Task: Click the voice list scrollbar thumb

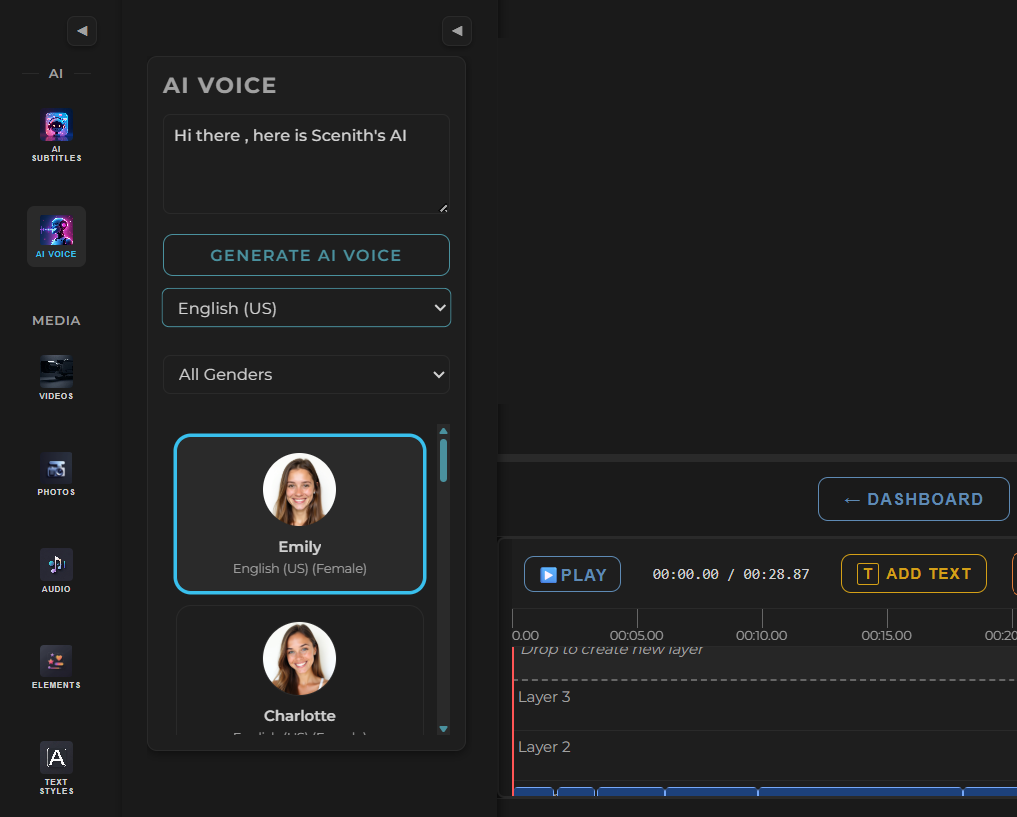Action: (x=444, y=460)
